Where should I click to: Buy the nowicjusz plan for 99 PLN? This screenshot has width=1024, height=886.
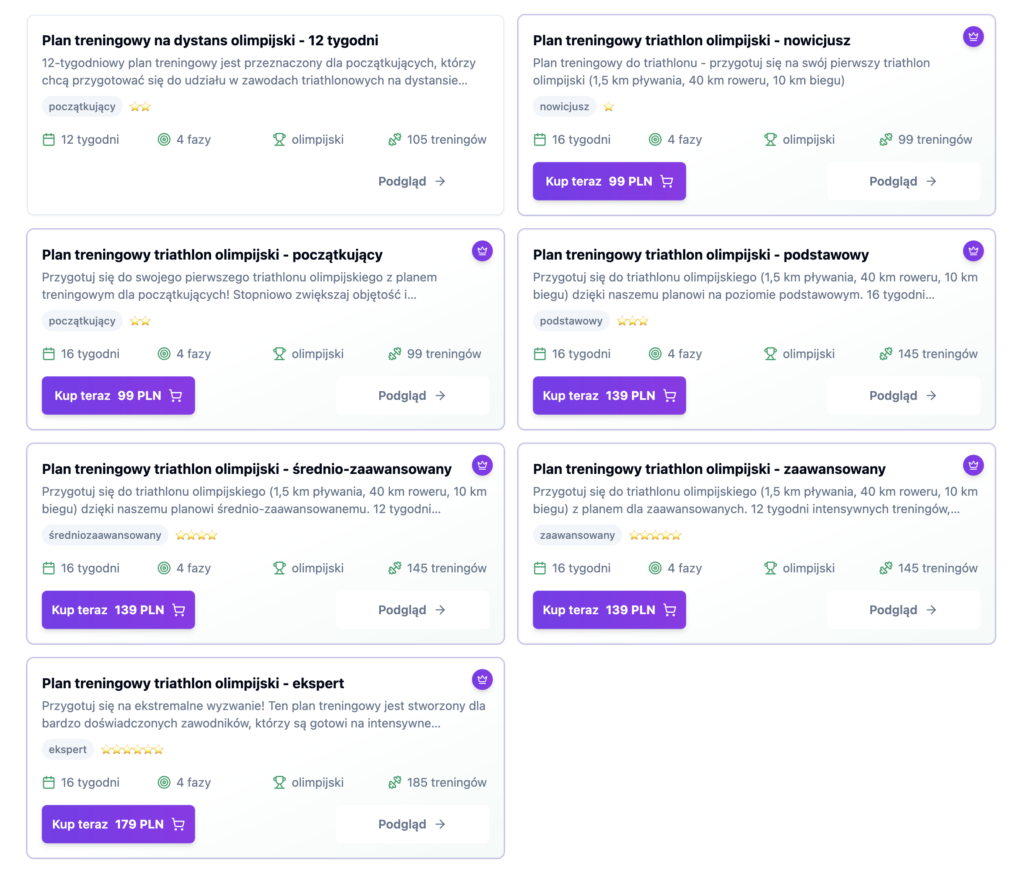click(609, 182)
